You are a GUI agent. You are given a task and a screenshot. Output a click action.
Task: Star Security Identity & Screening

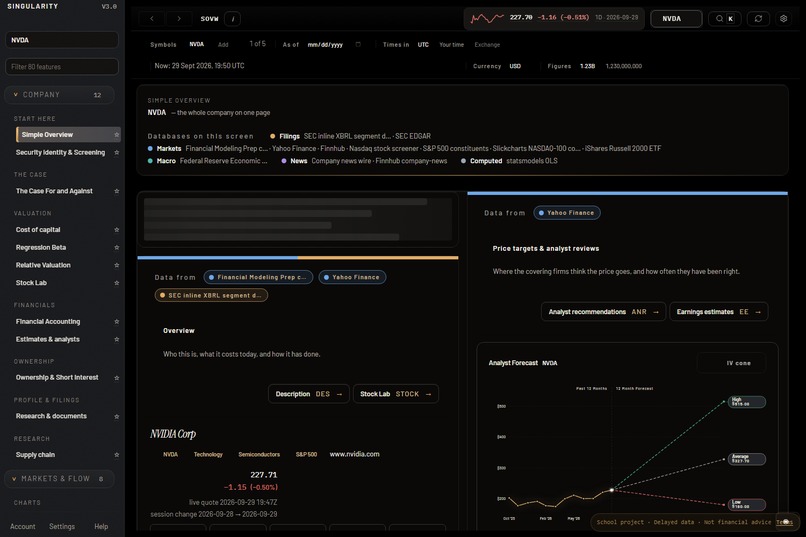pos(117,153)
